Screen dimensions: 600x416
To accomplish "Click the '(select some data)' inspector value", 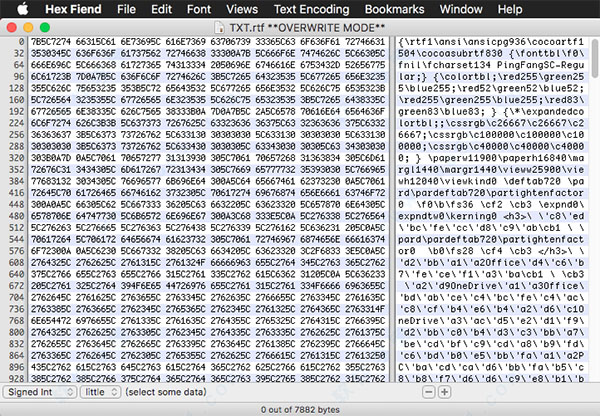I will [x=166, y=392].
